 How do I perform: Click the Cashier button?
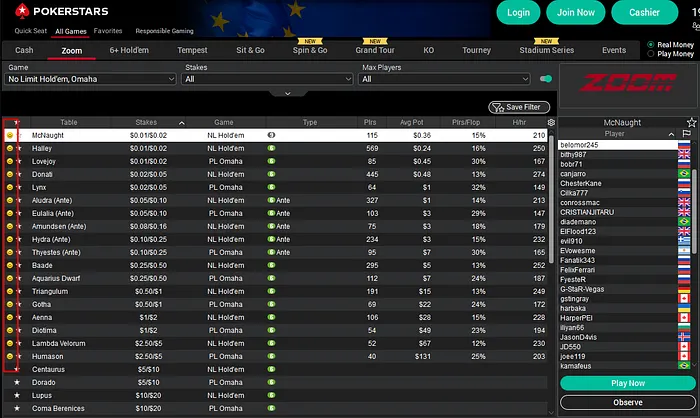[644, 13]
